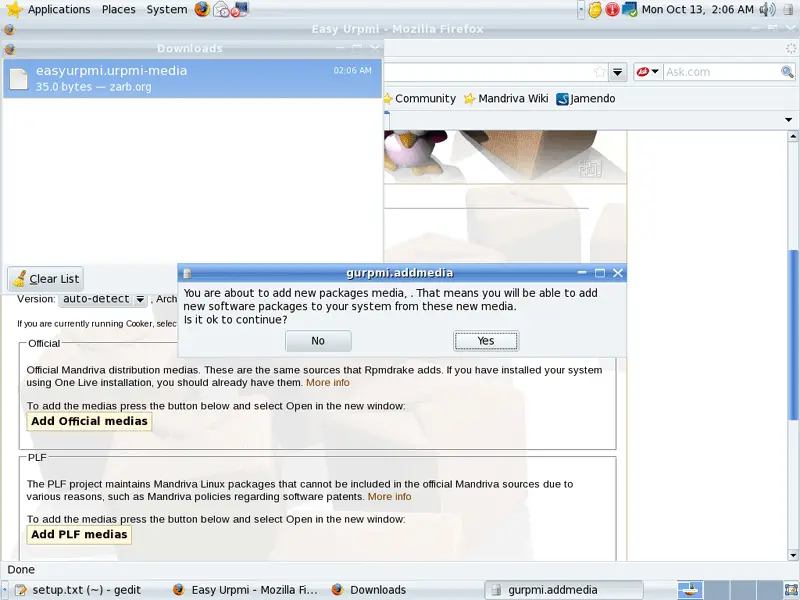Click the Firefox loading throbber icon
800x600 pixels.
[791, 48]
